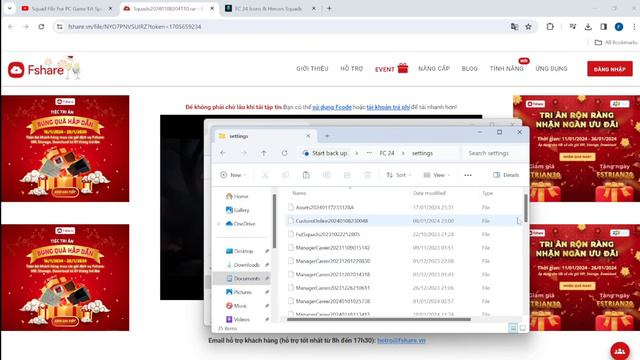
Task: Open the Sort dropdown
Action: coord(399,175)
